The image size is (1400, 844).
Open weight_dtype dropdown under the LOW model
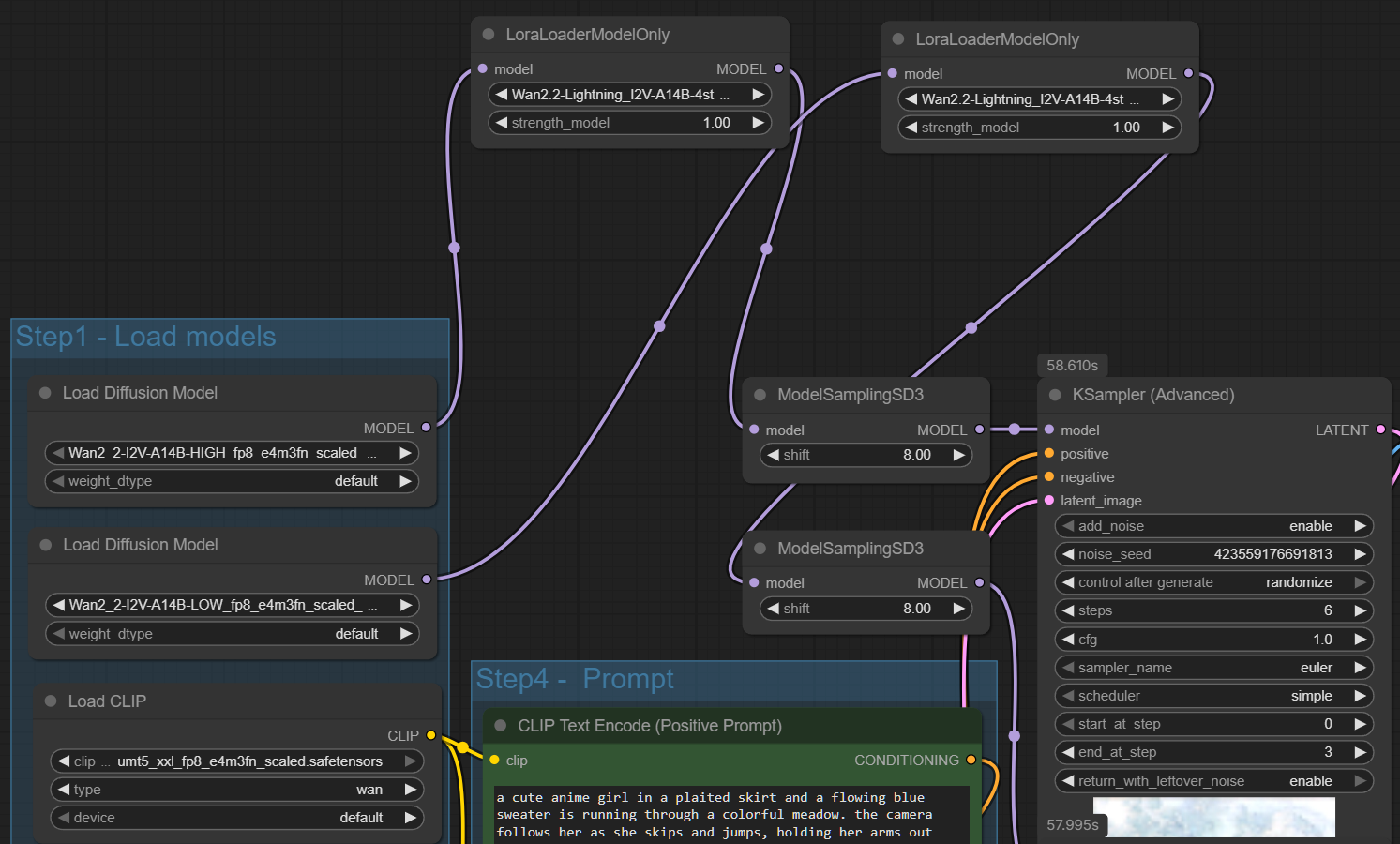tap(232, 634)
